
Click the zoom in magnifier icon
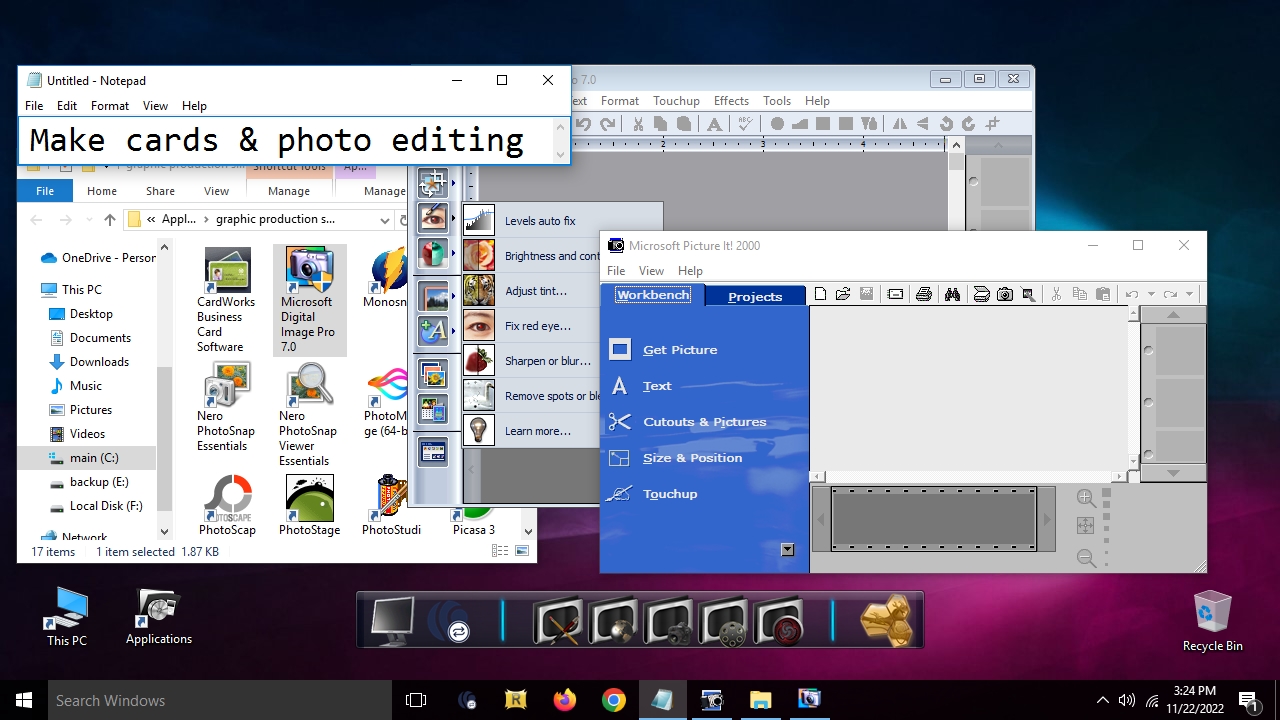(1086, 498)
